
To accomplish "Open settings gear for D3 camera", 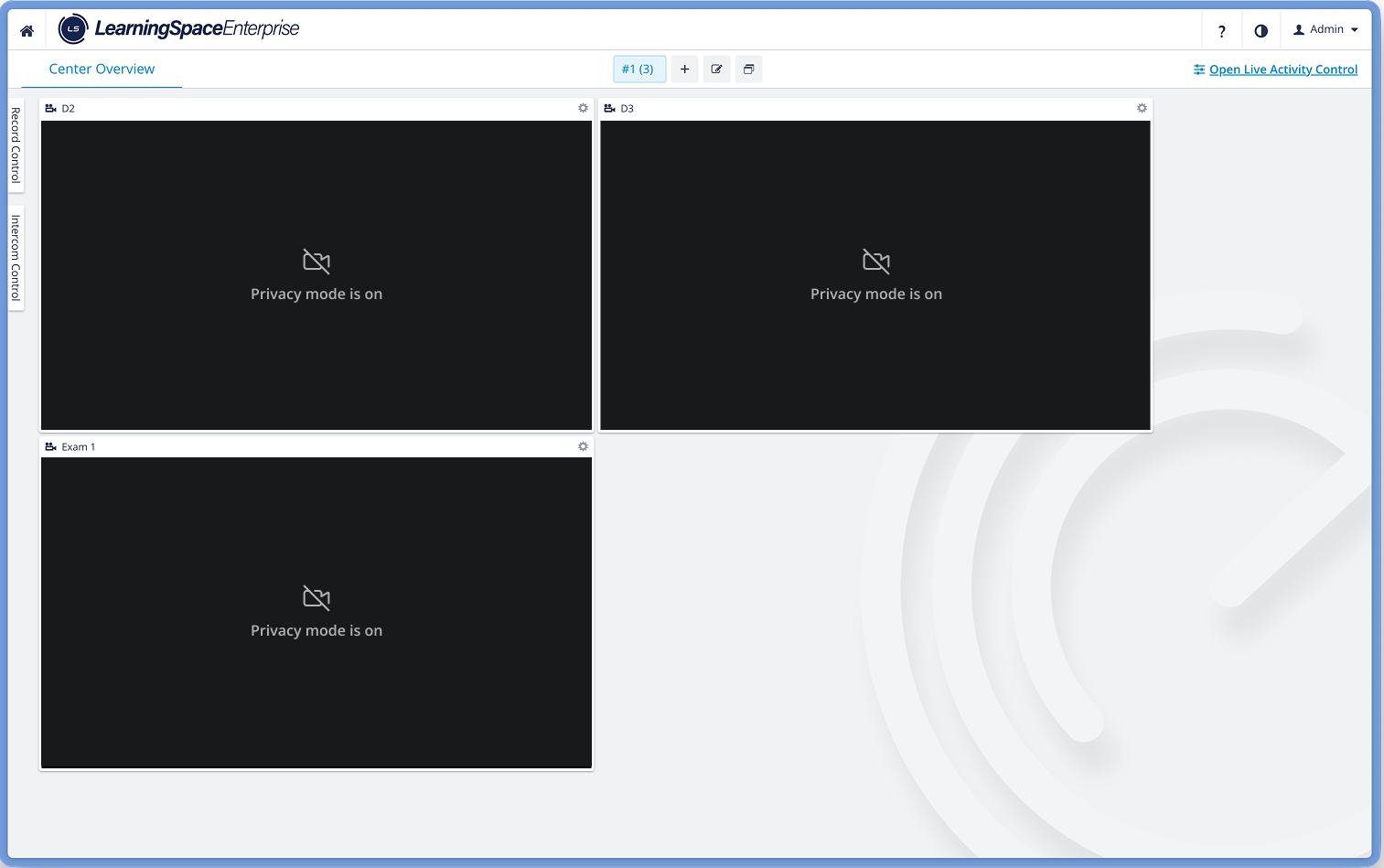I will [1142, 108].
